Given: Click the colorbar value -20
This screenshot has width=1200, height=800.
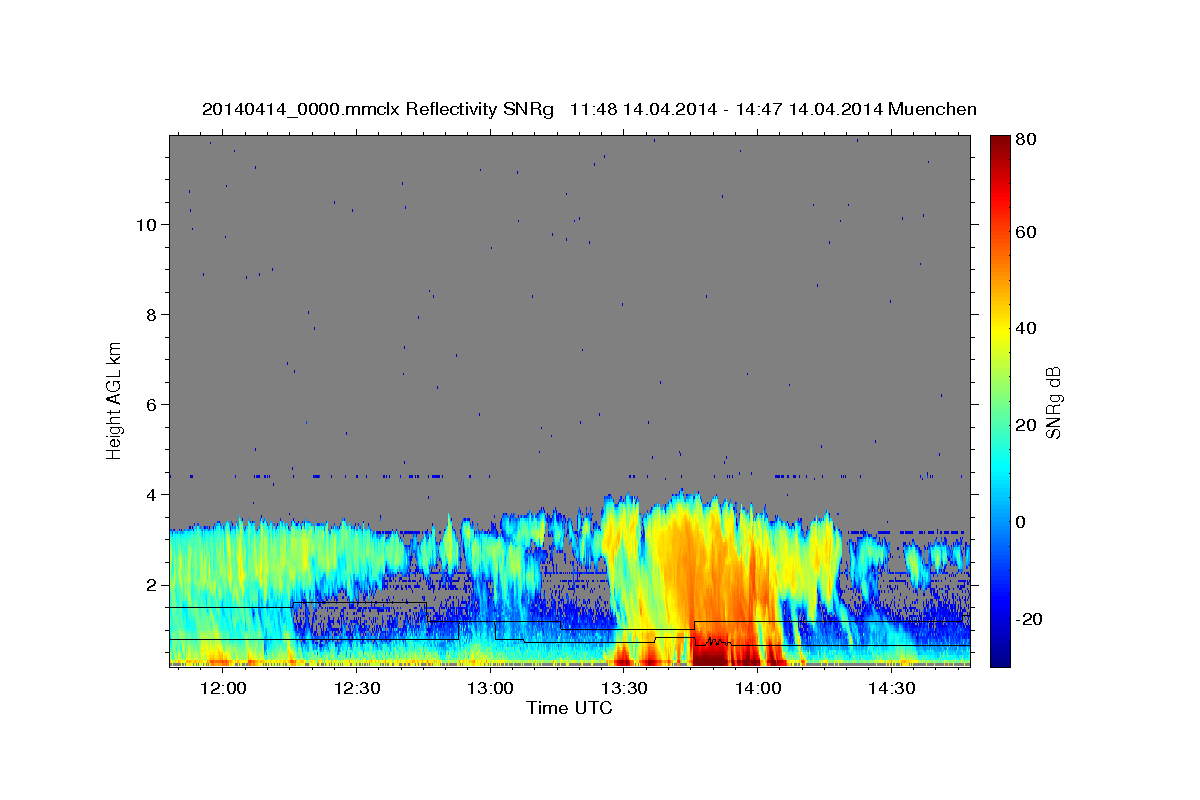Looking at the screenshot, I should [x=1029, y=619].
